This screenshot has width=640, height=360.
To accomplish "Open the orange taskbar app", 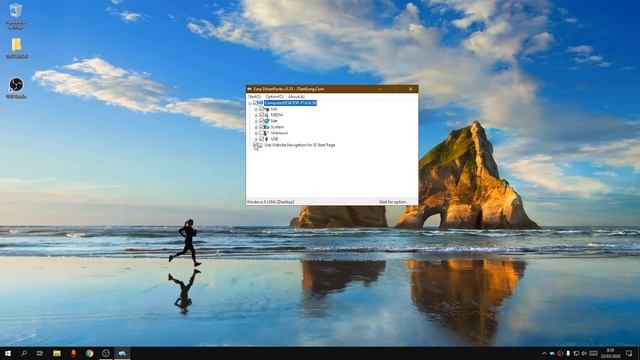I will pos(73,353).
